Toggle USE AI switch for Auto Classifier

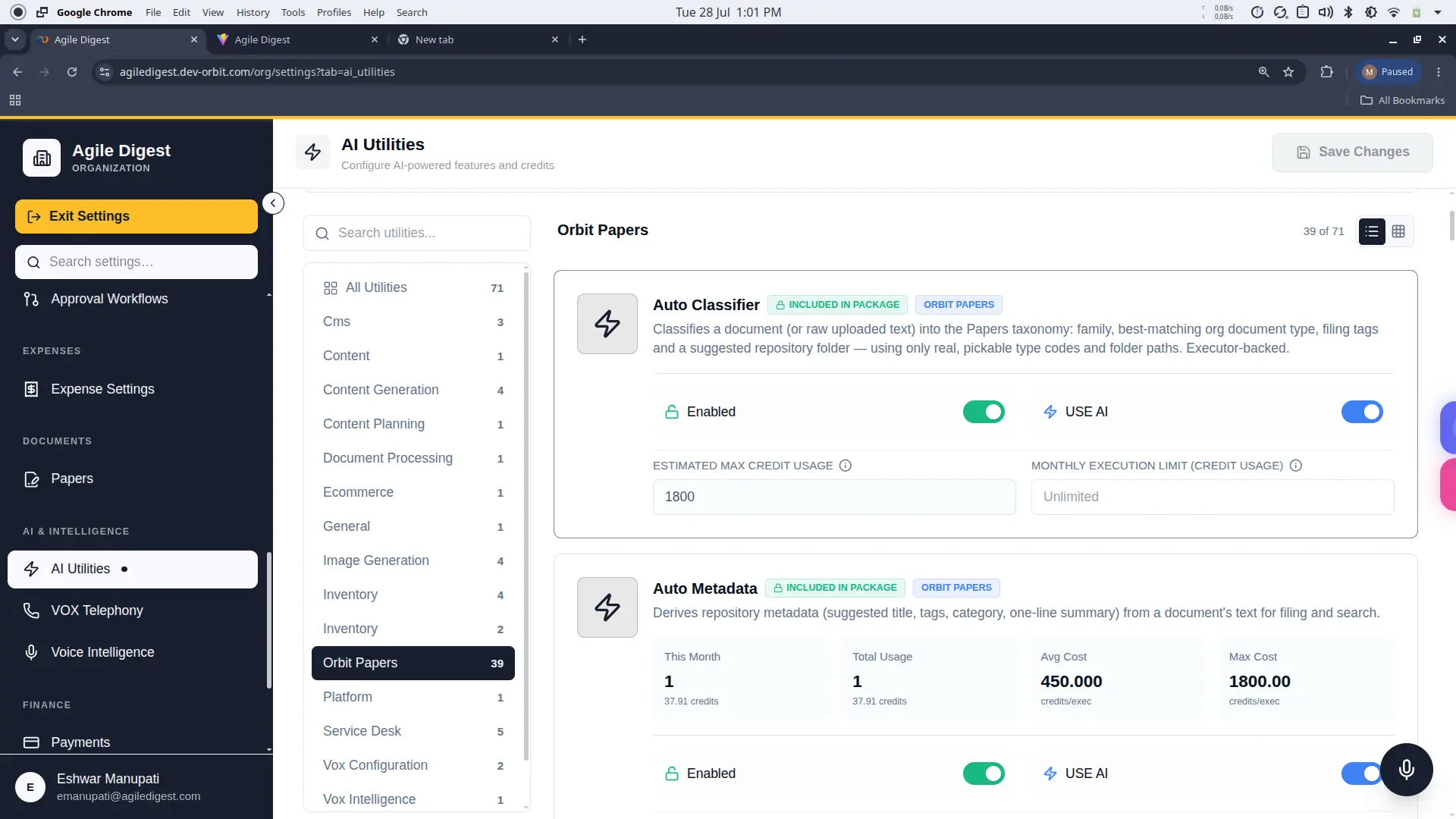tap(1362, 412)
